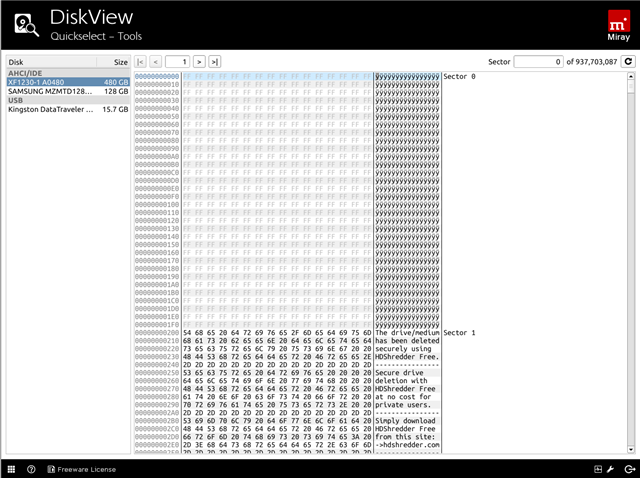Click the Sector number input field

point(538,62)
